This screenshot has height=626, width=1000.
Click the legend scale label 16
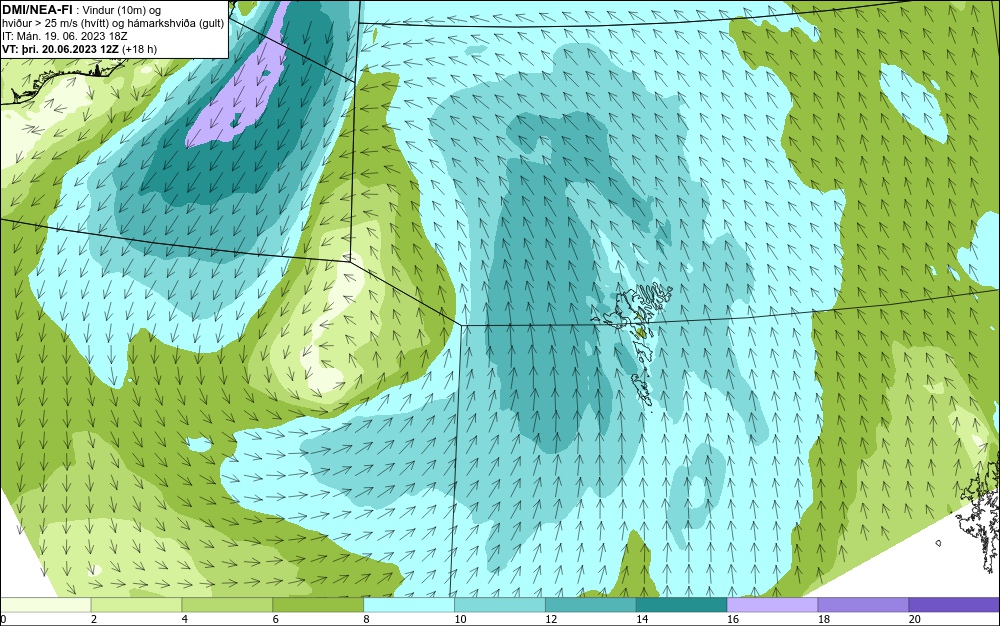point(733,619)
